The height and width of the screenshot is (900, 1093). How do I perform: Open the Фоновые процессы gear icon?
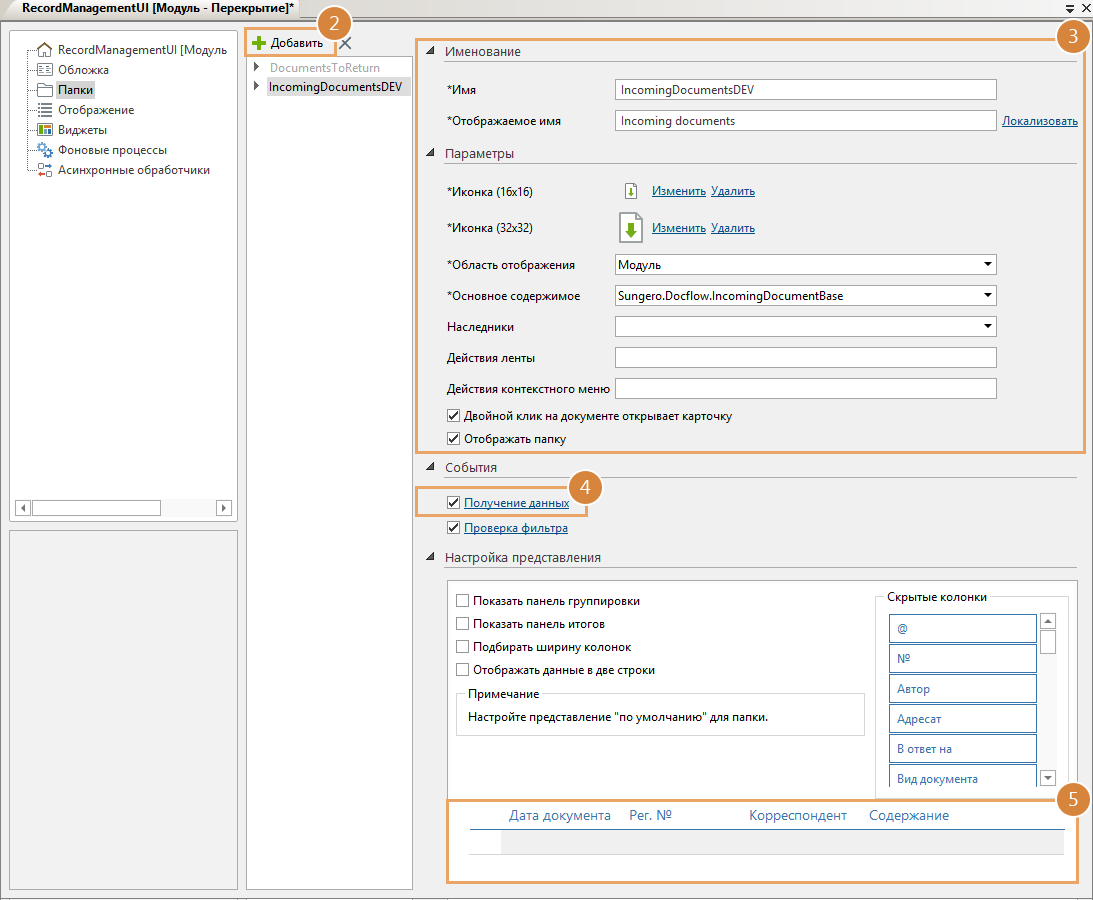44,150
